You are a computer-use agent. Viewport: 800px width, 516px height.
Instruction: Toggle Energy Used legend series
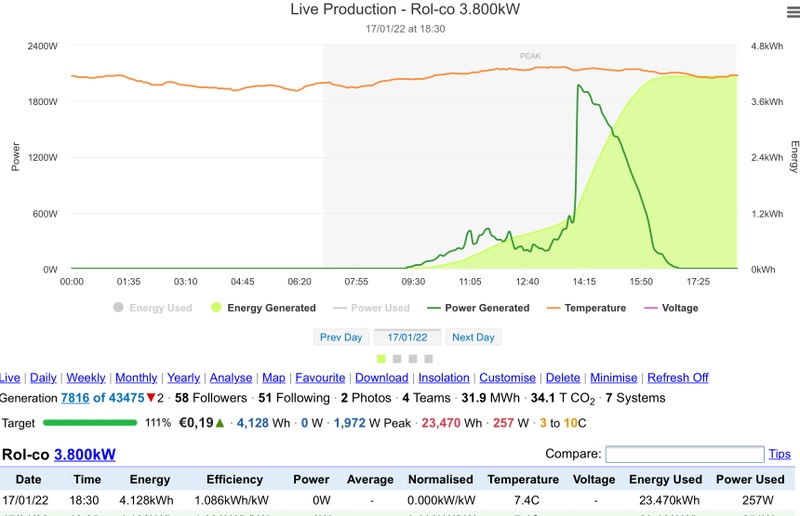(x=153, y=308)
